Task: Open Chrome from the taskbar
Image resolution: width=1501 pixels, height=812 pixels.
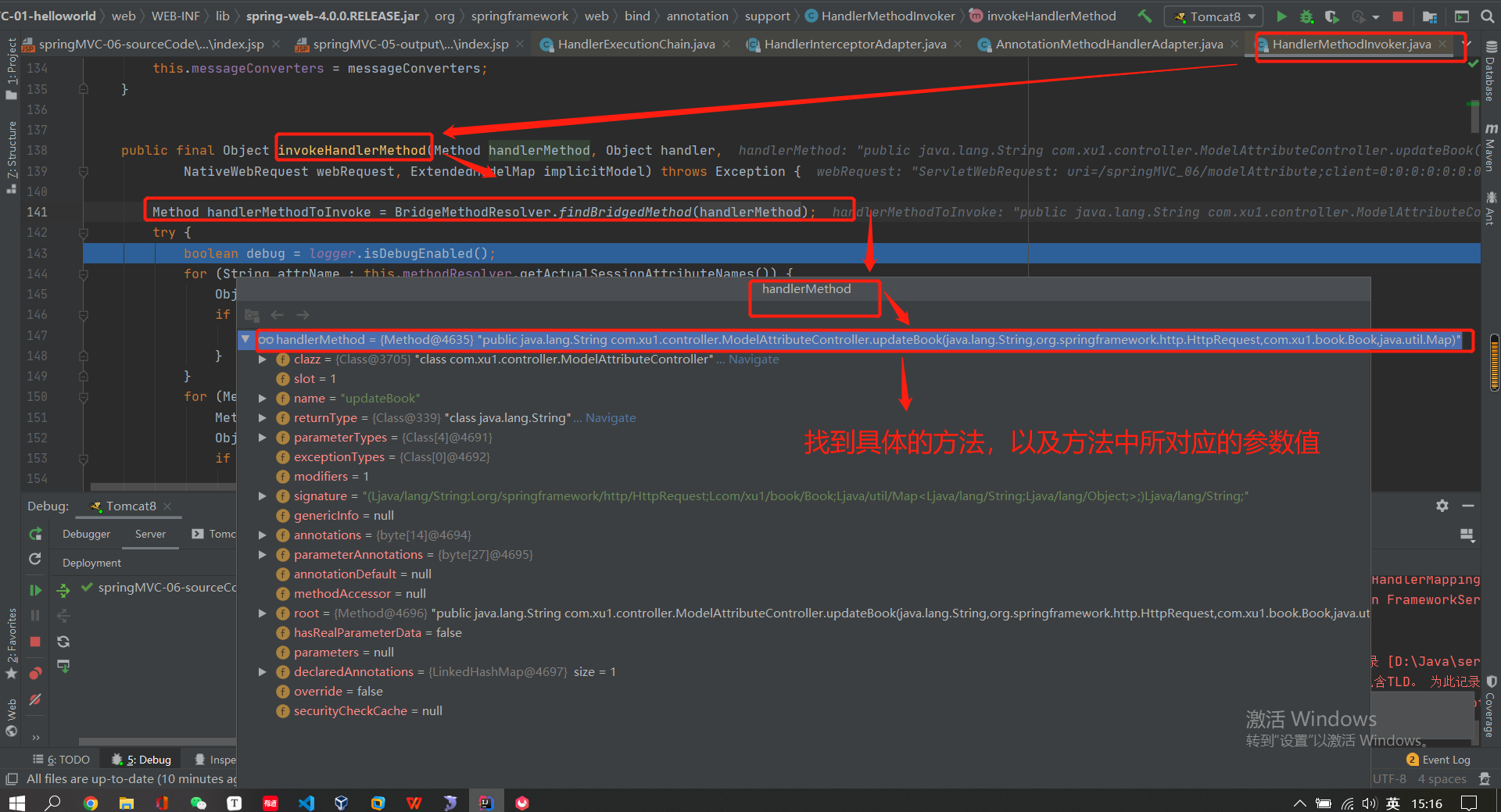Action: point(91,803)
